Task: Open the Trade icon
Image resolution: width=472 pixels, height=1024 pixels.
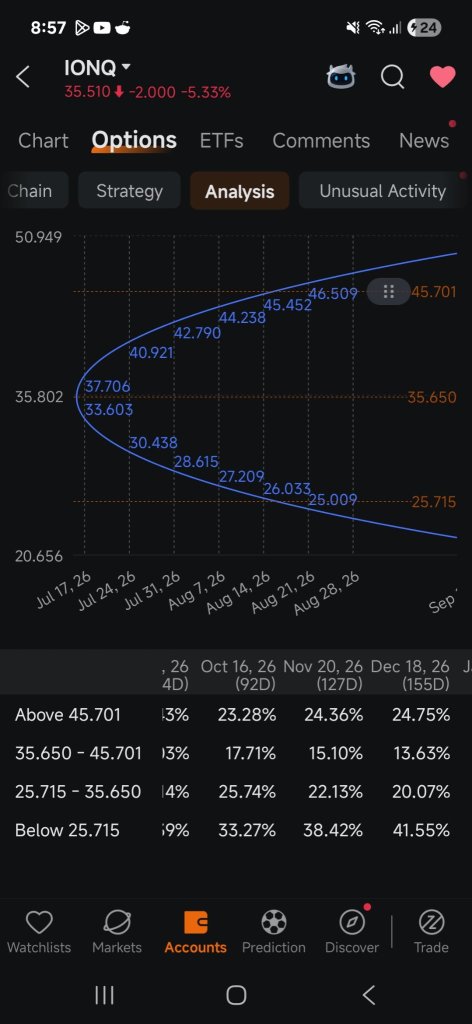Action: point(431,923)
